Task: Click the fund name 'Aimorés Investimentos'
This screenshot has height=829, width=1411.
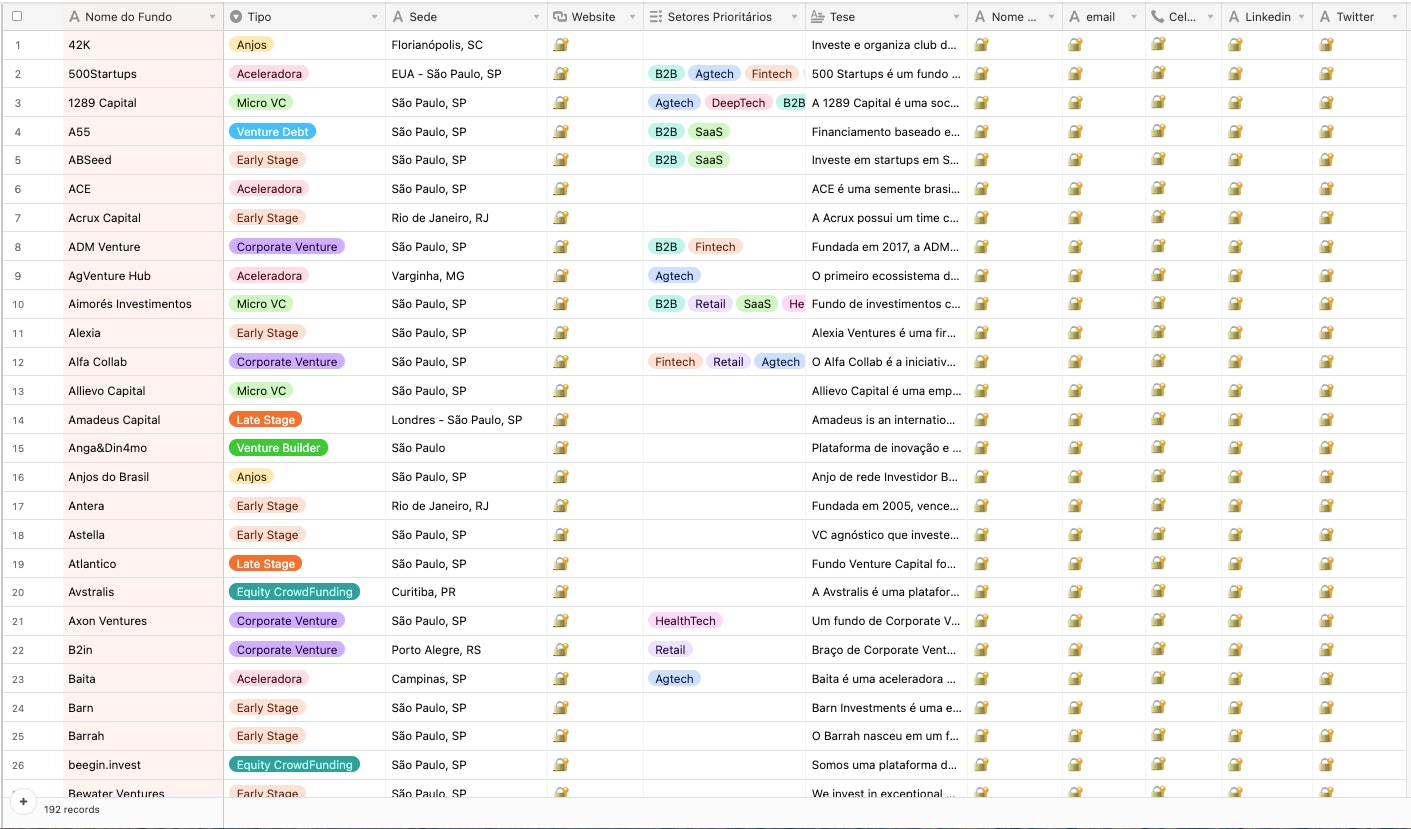Action: click(130, 304)
